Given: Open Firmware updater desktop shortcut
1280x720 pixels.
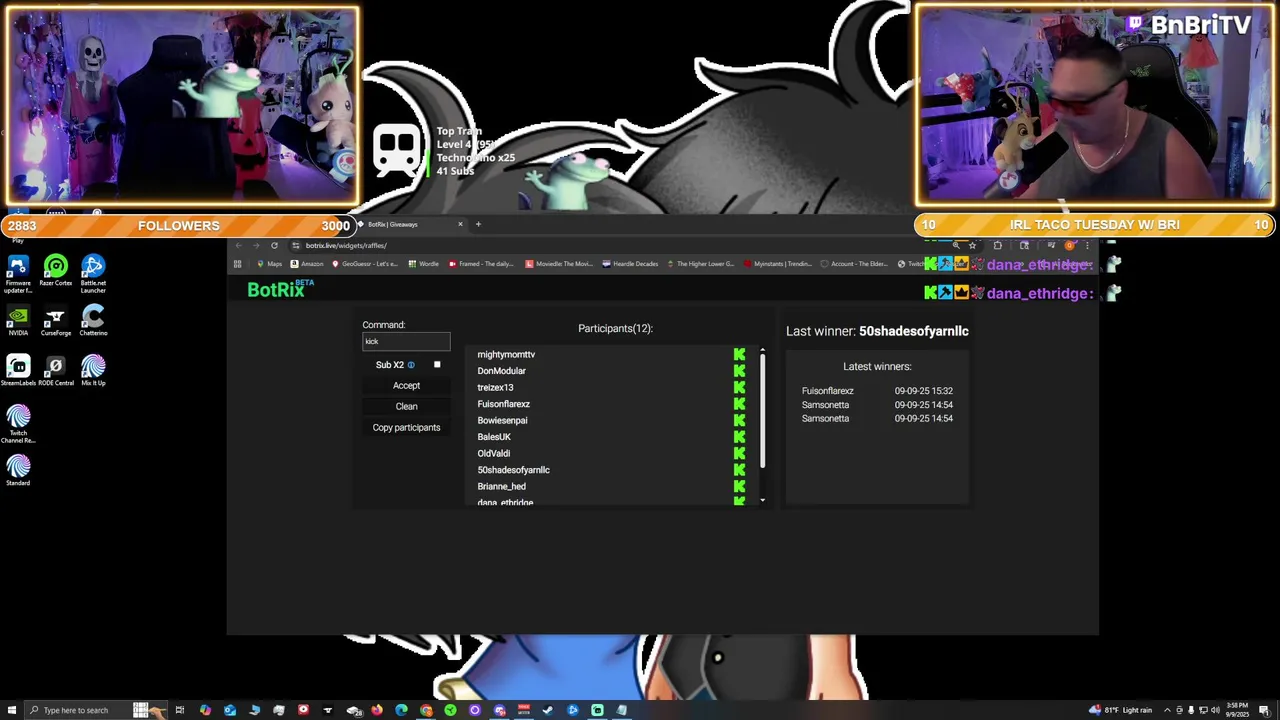Looking at the screenshot, I should pyautogui.click(x=17, y=272).
